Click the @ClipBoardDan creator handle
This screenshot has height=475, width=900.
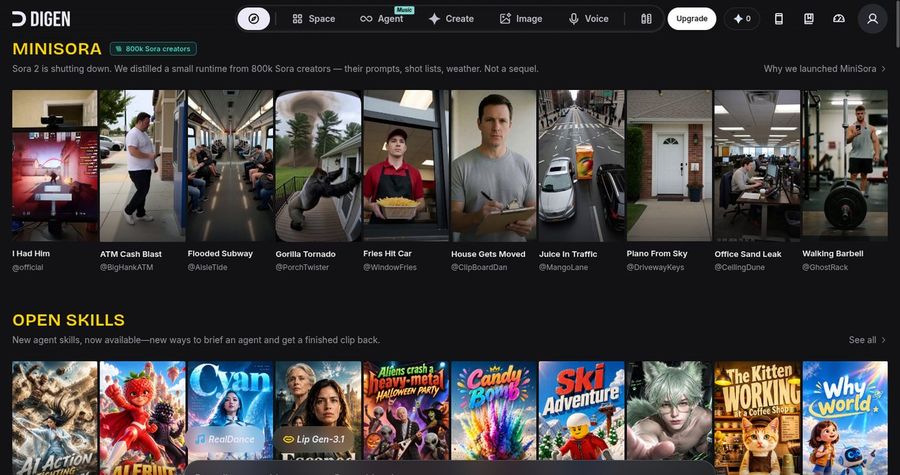pos(479,267)
